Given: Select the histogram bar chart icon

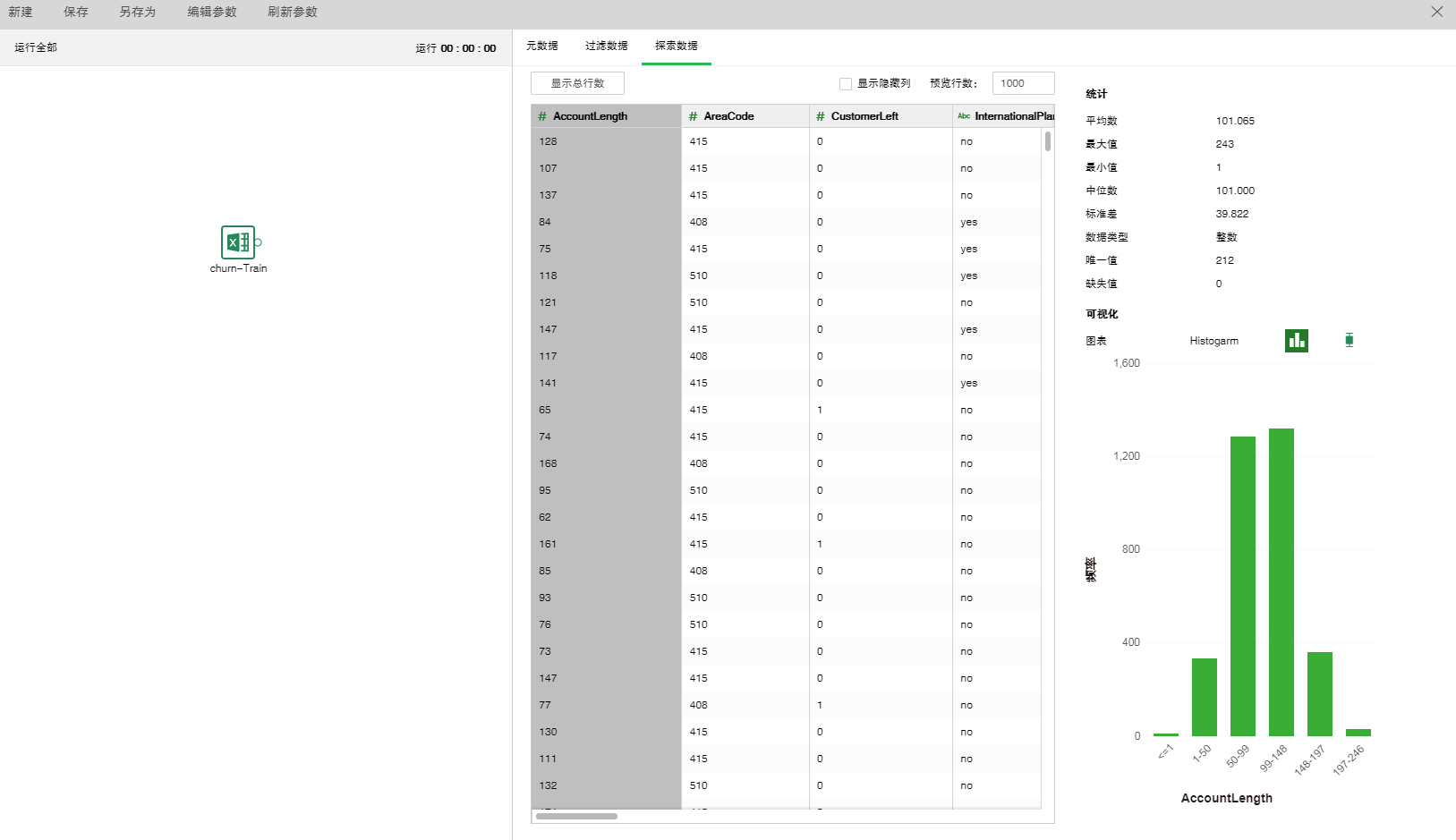Looking at the screenshot, I should pyautogui.click(x=1296, y=341).
